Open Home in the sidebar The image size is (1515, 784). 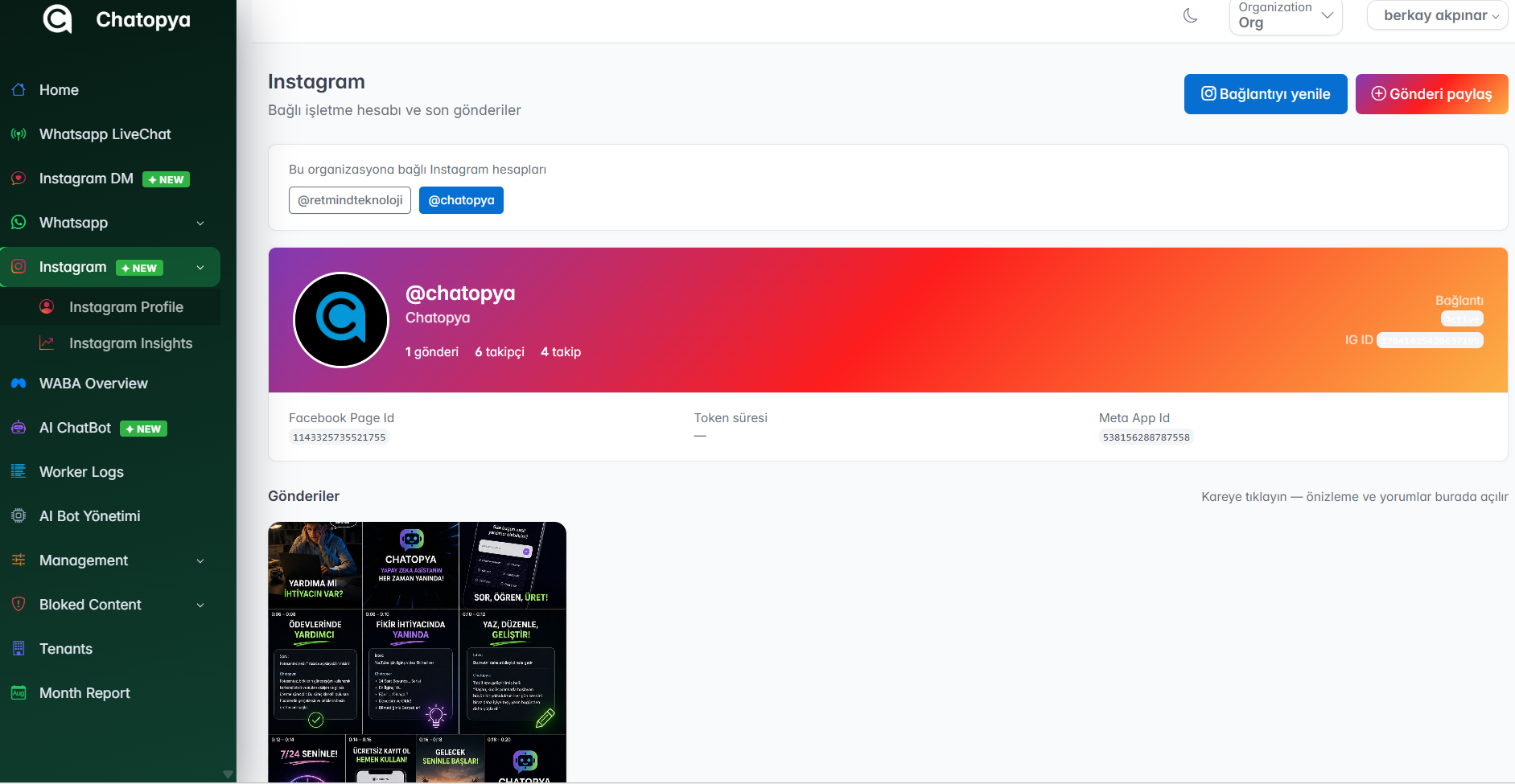[110, 89]
